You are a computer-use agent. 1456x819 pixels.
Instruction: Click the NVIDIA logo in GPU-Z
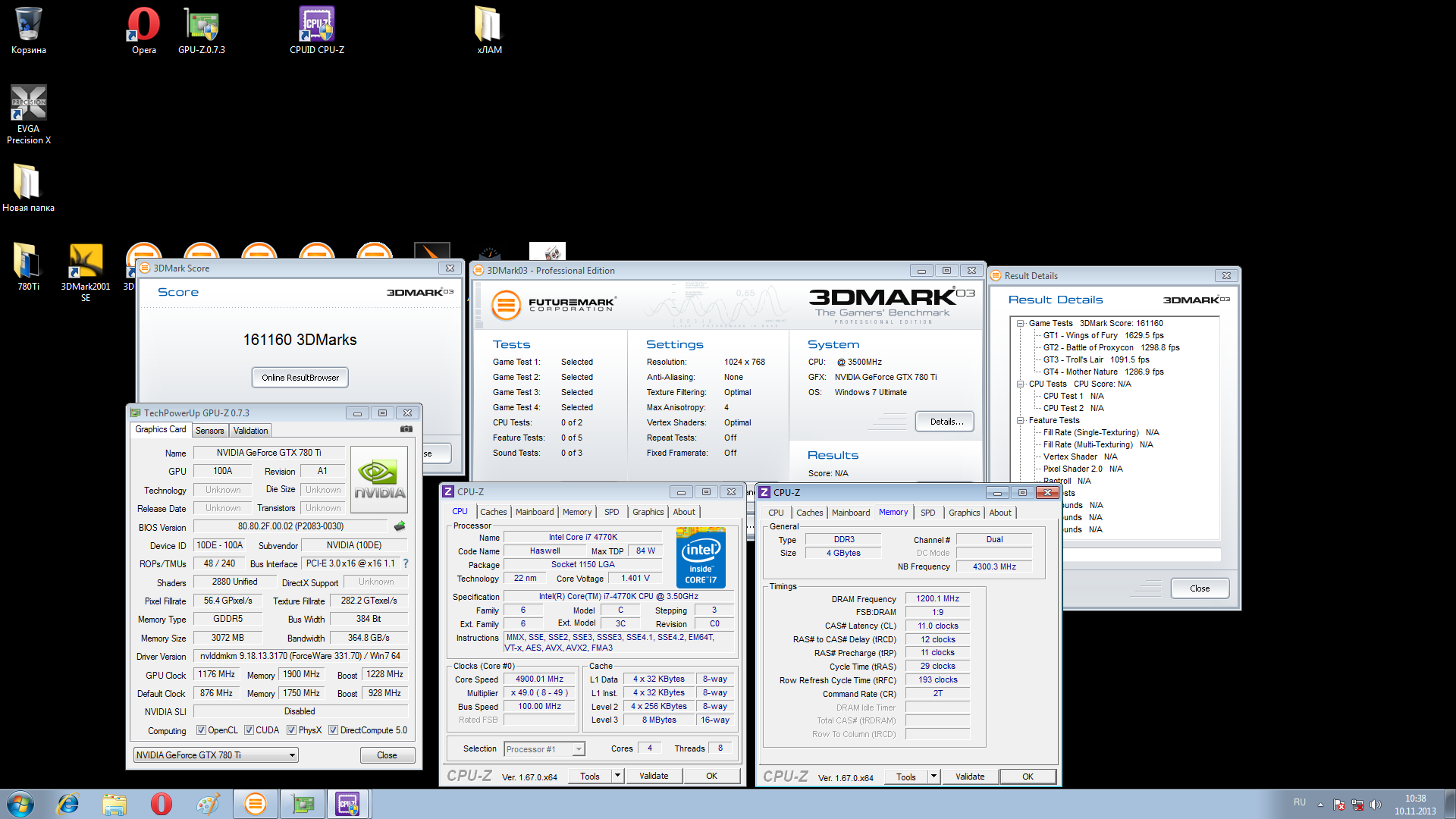coord(379,481)
